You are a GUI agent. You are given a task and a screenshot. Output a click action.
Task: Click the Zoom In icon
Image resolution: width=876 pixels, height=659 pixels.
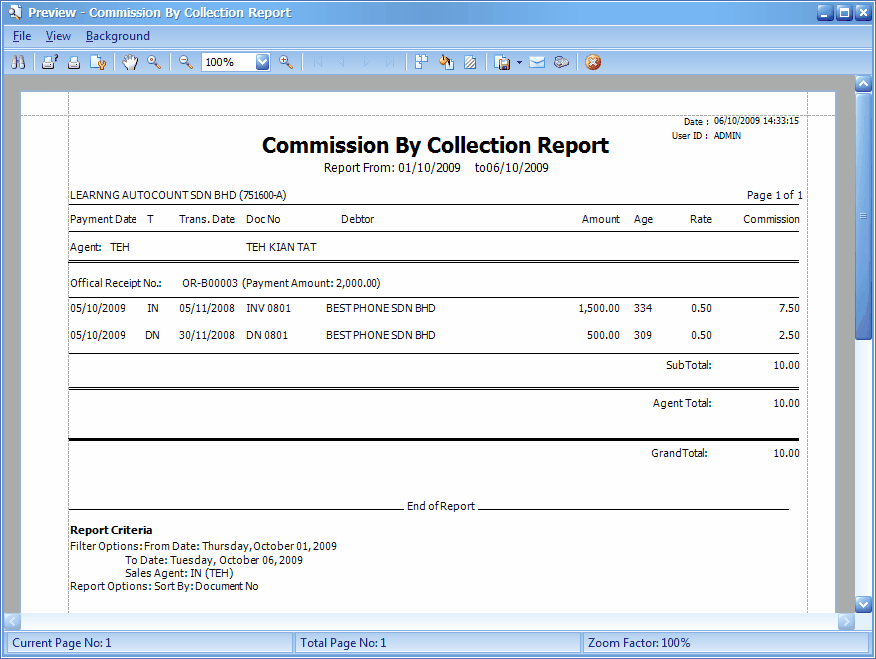tap(286, 62)
